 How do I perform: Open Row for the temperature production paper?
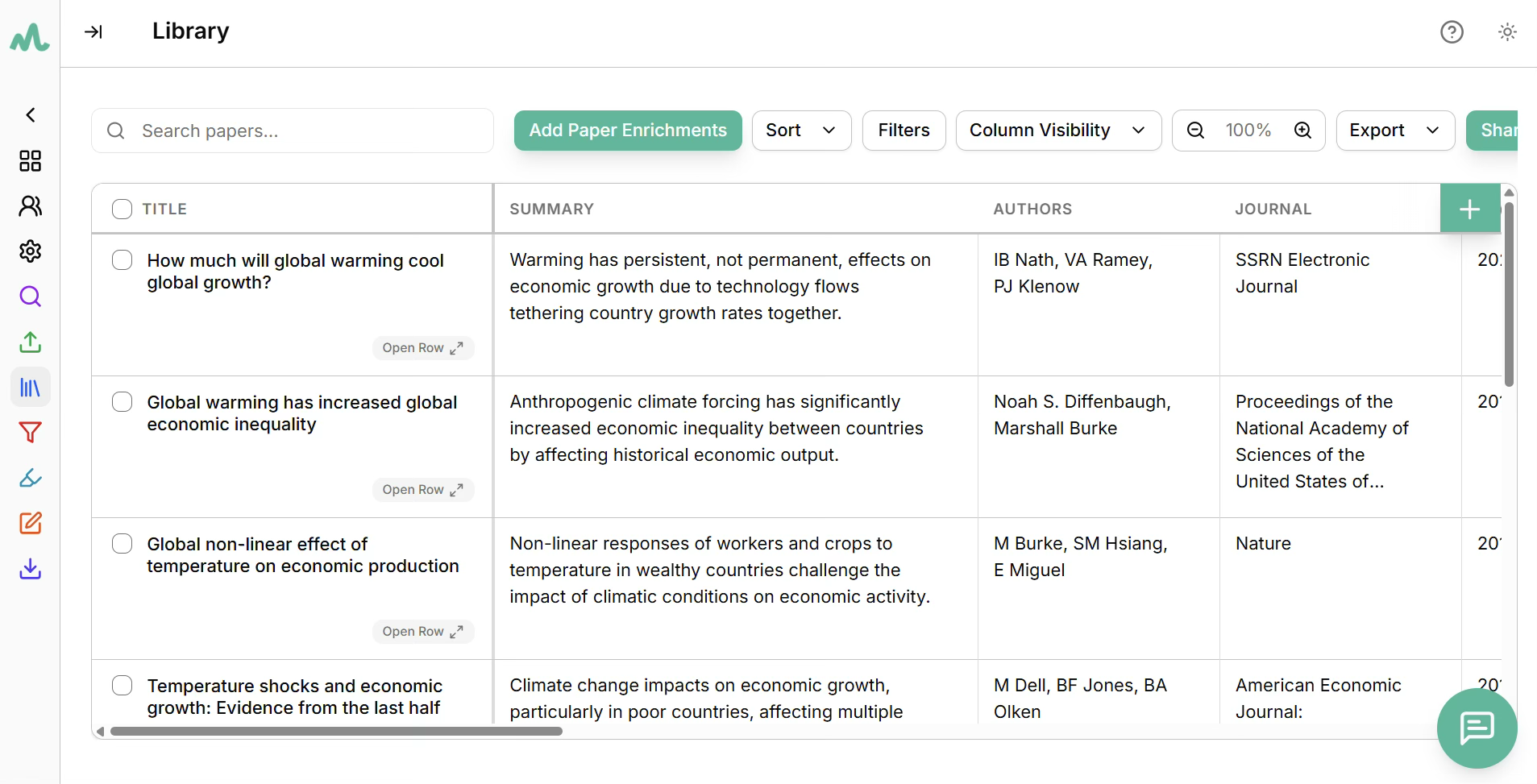tap(423, 631)
